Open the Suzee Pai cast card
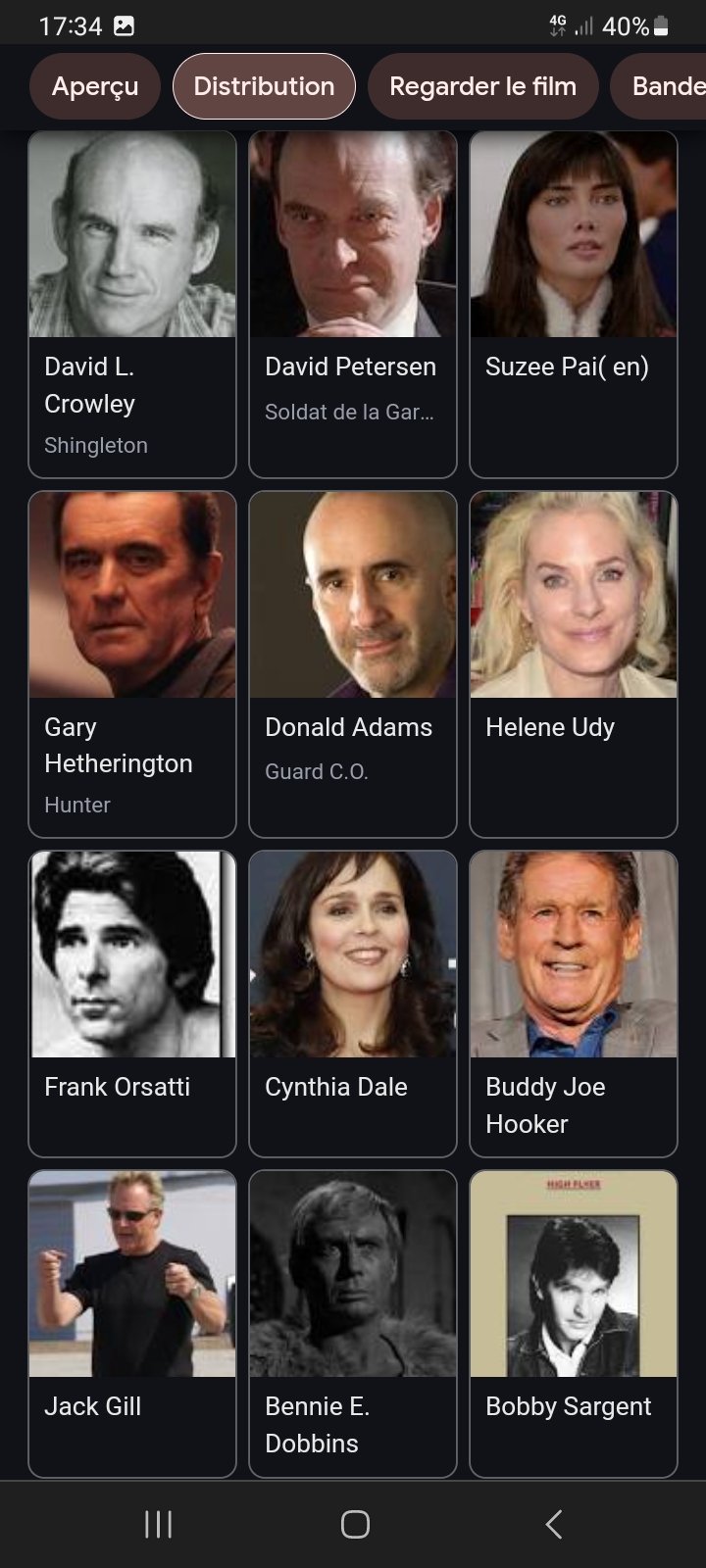Image resolution: width=706 pixels, height=1568 pixels. tap(574, 304)
